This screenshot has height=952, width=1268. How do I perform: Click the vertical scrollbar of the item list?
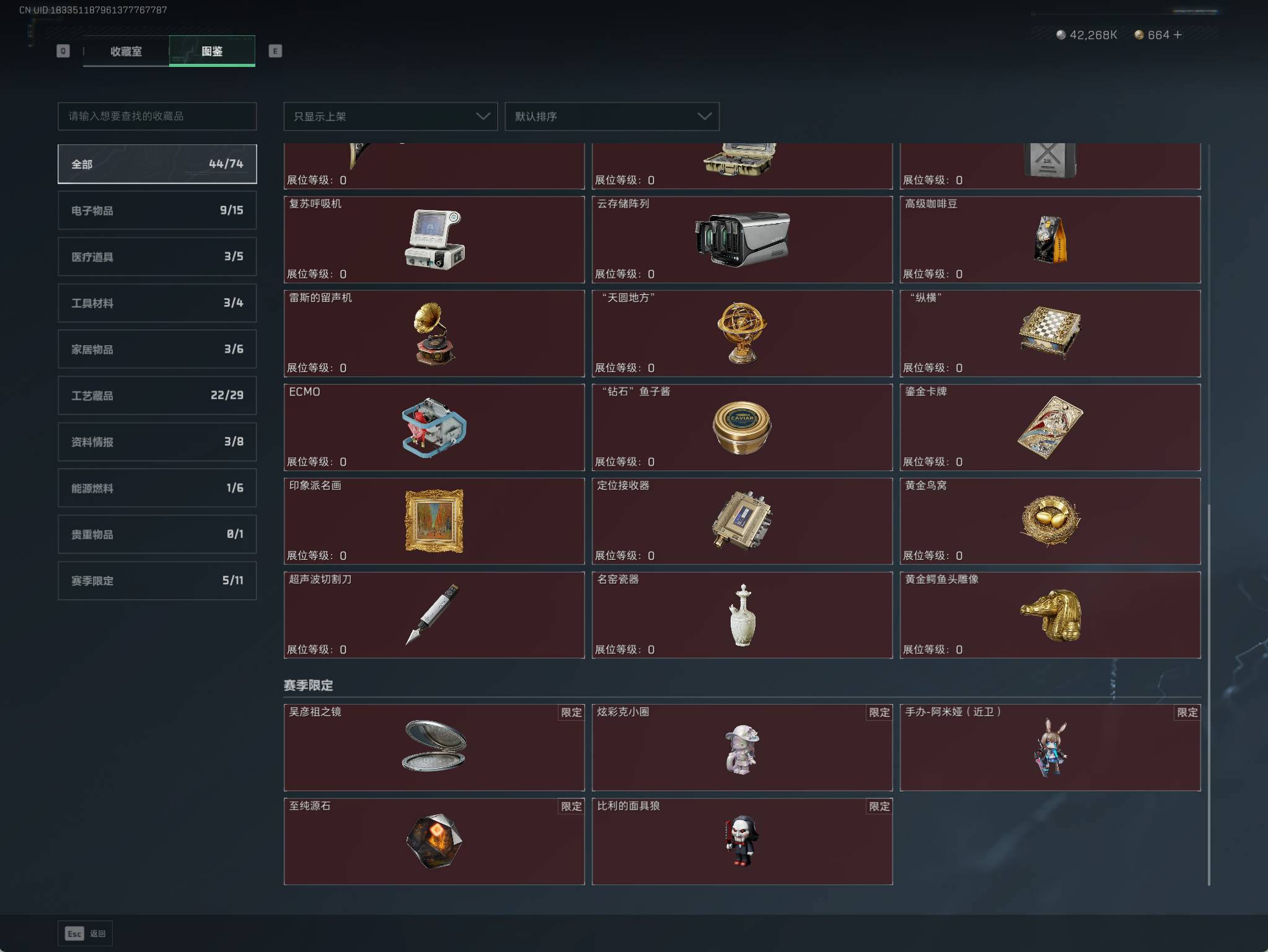tap(1209, 694)
